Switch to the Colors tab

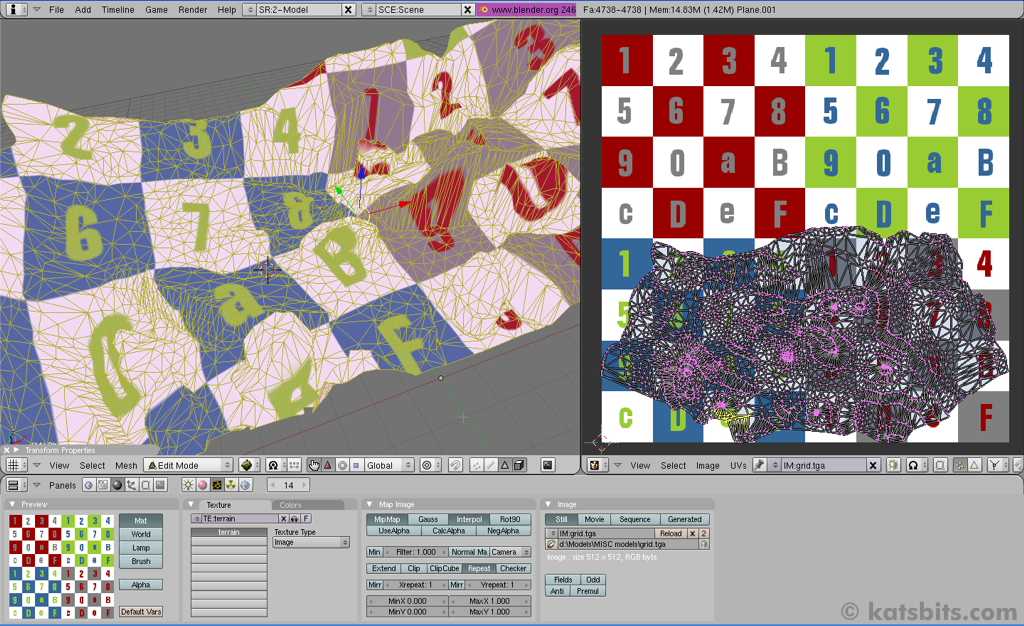pos(291,505)
